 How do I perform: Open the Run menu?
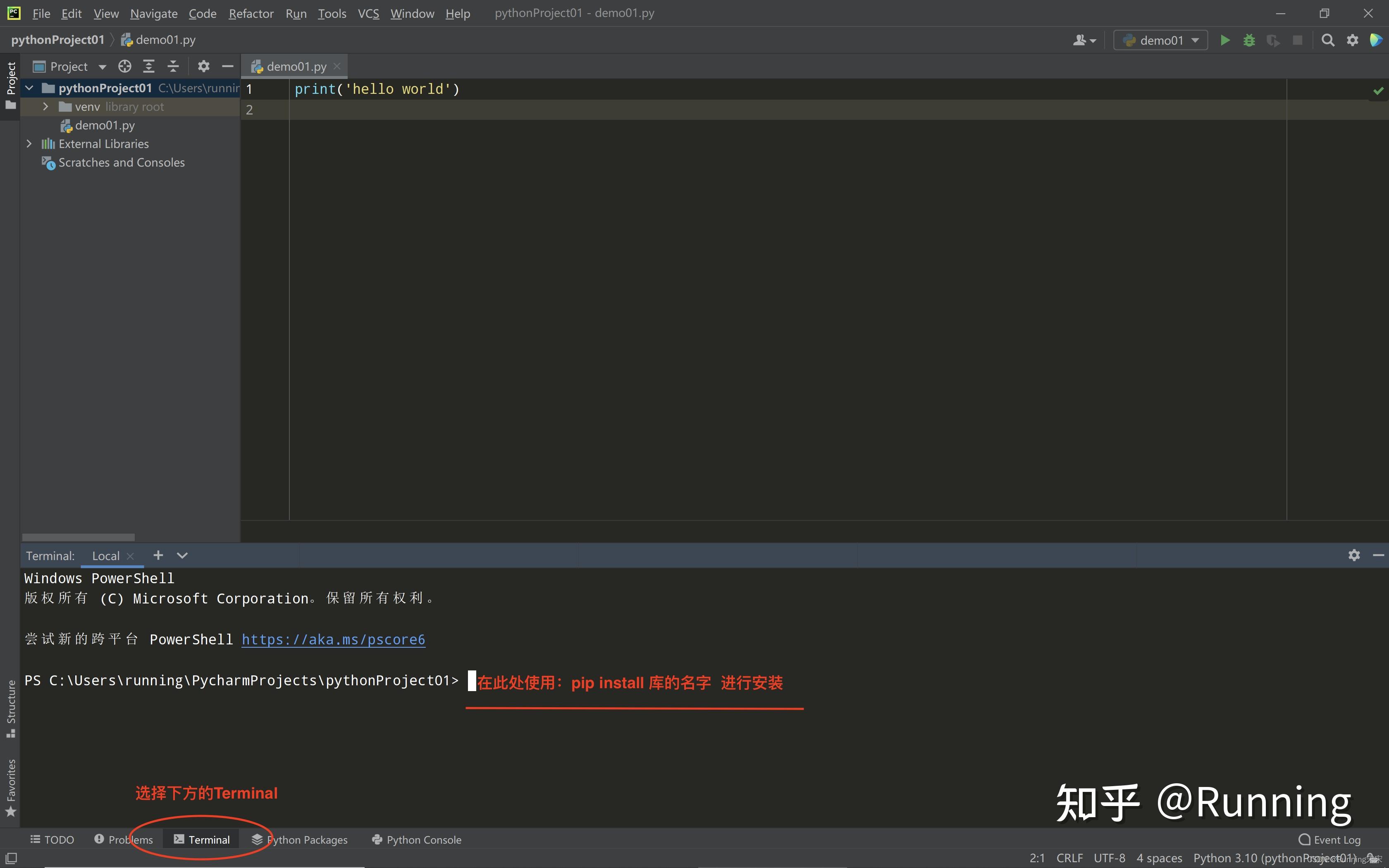point(296,13)
